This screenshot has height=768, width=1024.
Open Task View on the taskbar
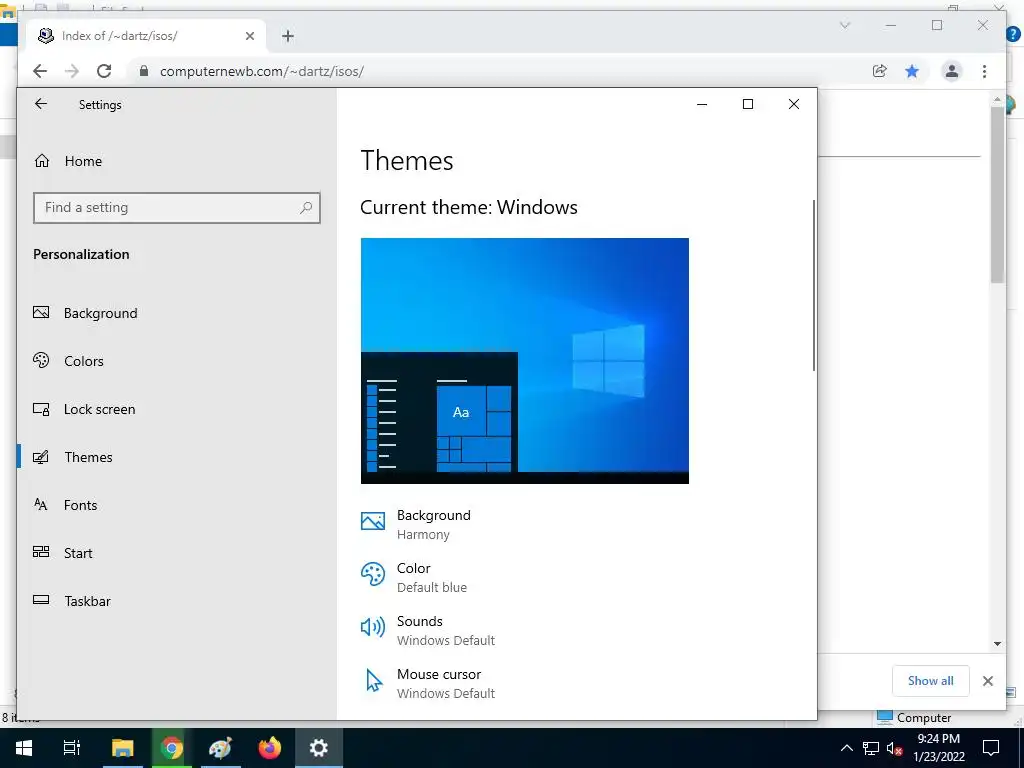pos(72,748)
